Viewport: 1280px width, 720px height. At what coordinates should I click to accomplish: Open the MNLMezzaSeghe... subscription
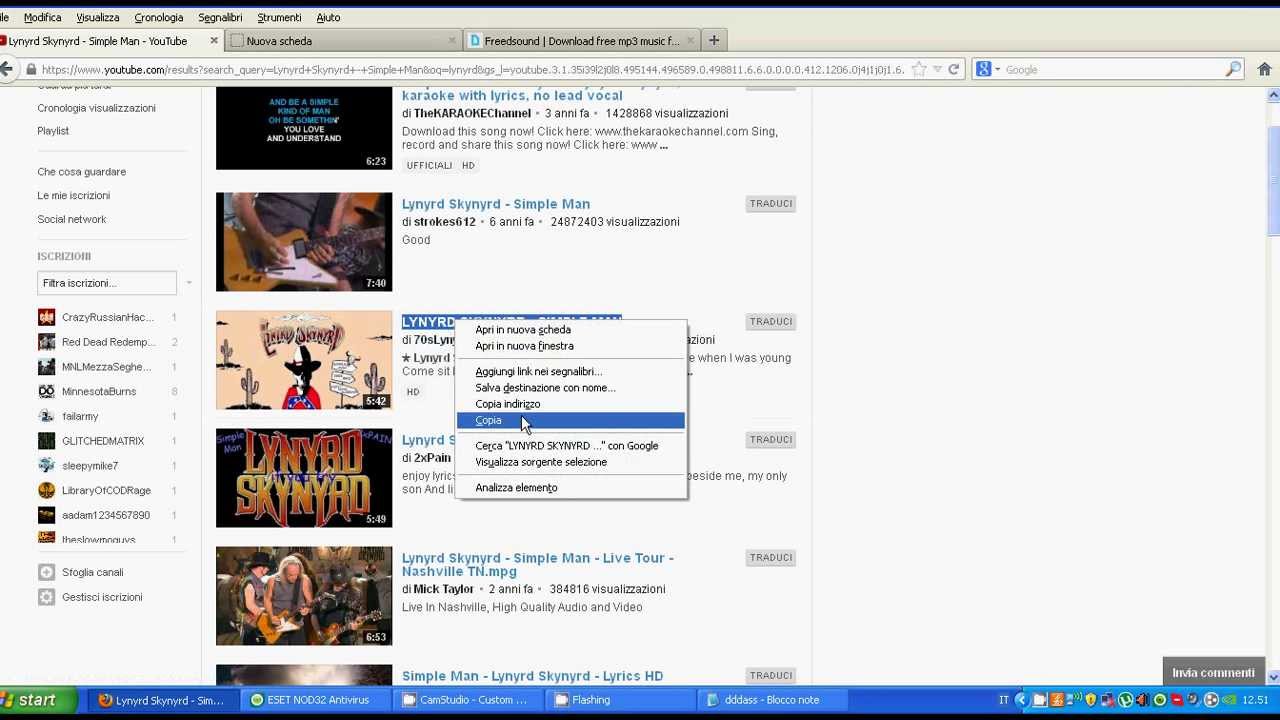108,367
